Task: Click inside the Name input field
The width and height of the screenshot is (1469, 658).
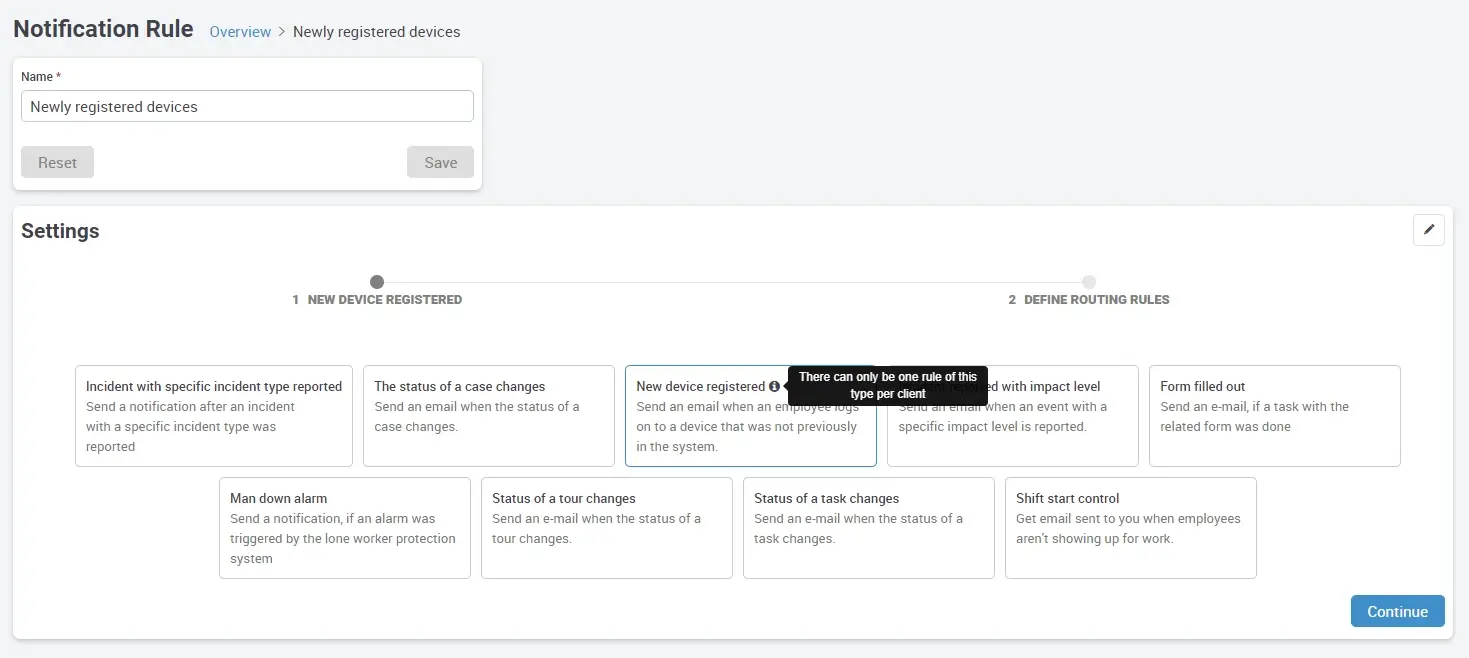Action: [246, 106]
